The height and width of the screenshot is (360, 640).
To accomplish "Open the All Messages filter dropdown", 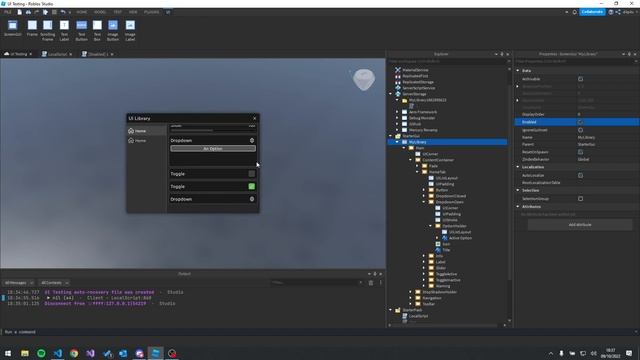I will pyautogui.click(x=19, y=283).
